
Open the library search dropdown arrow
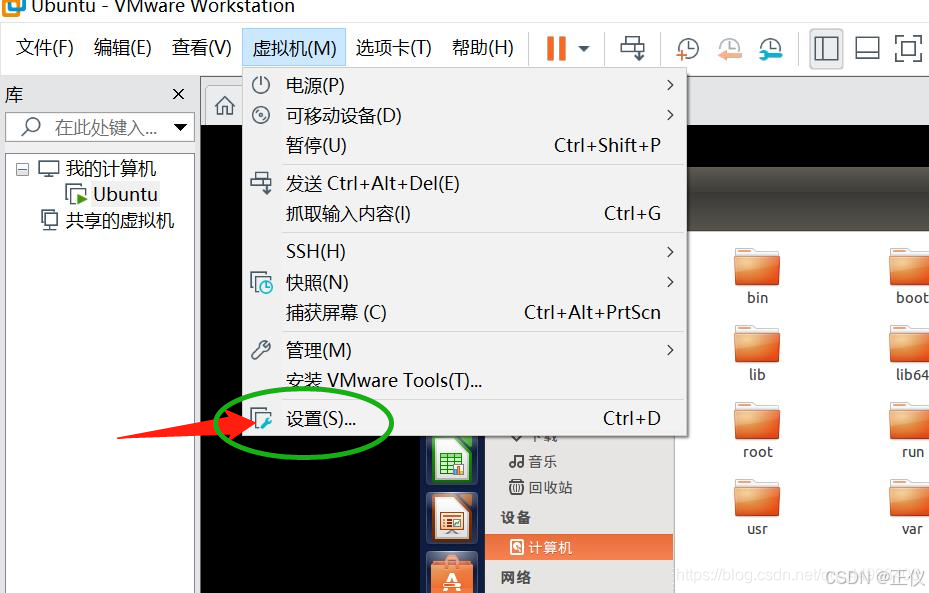pos(181,127)
